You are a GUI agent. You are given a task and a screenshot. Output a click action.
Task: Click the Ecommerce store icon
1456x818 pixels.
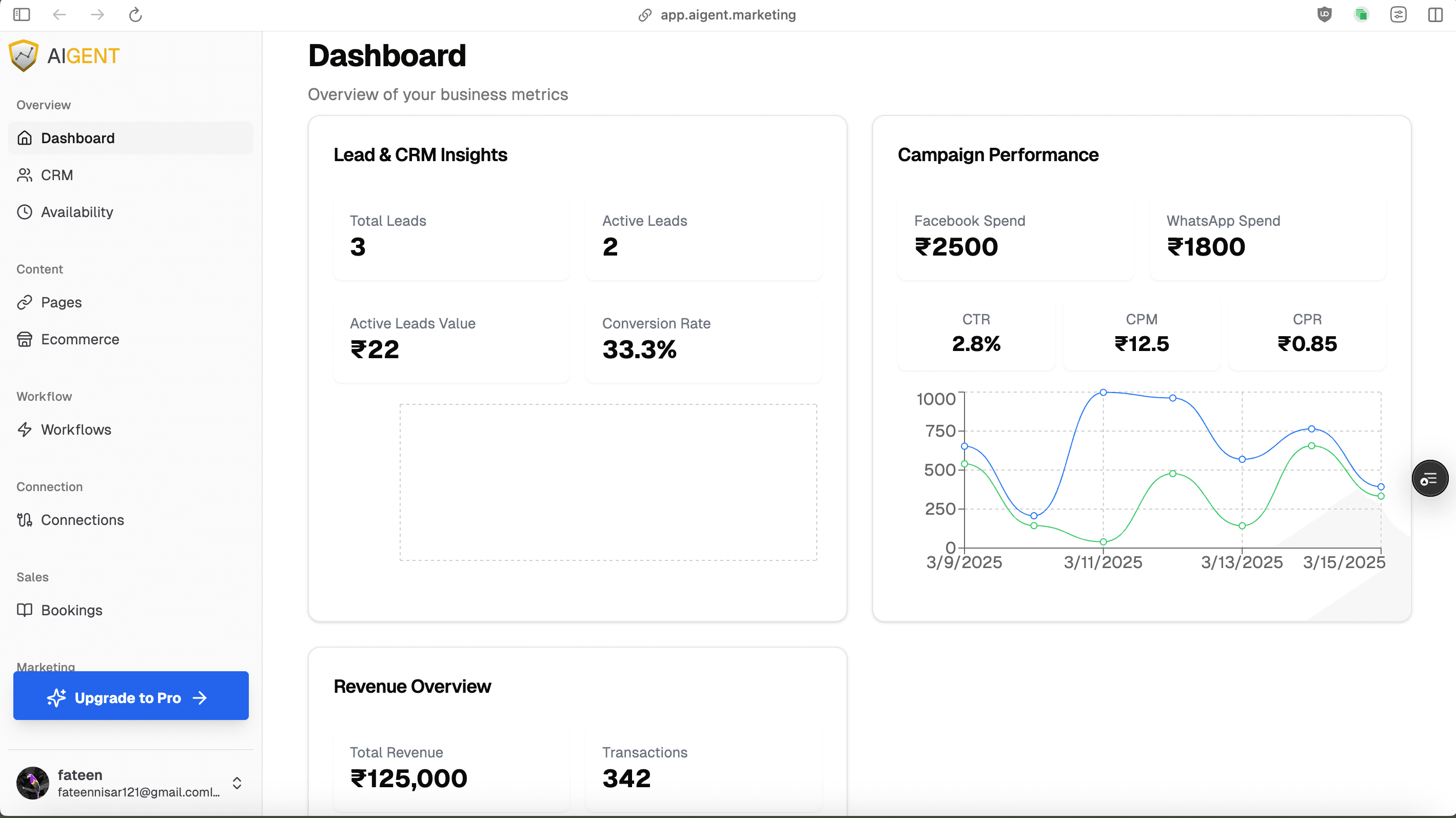pos(24,339)
